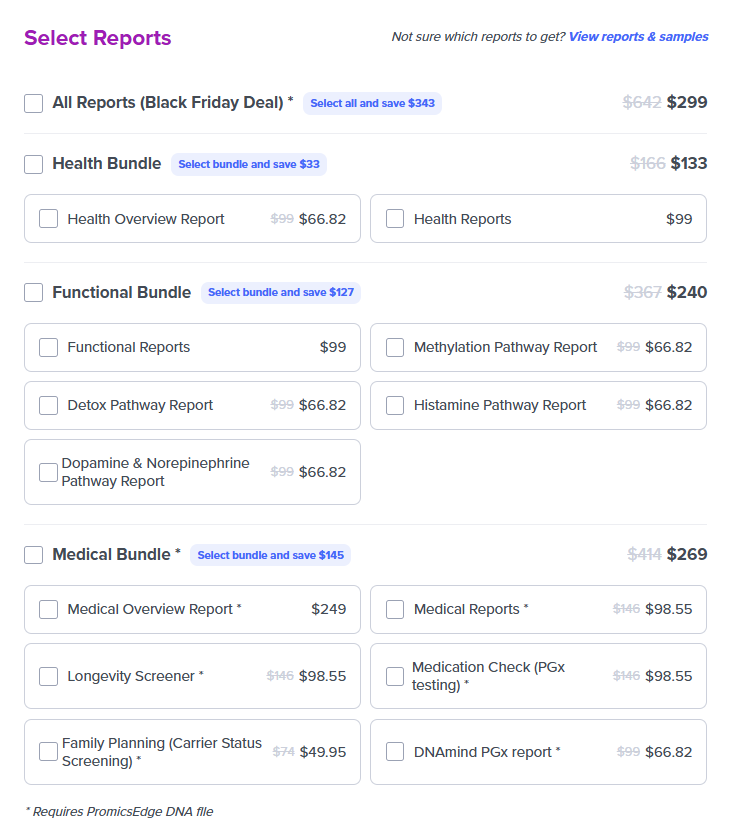Enable the Functional Reports checkbox
This screenshot has width=738, height=829.
click(48, 347)
